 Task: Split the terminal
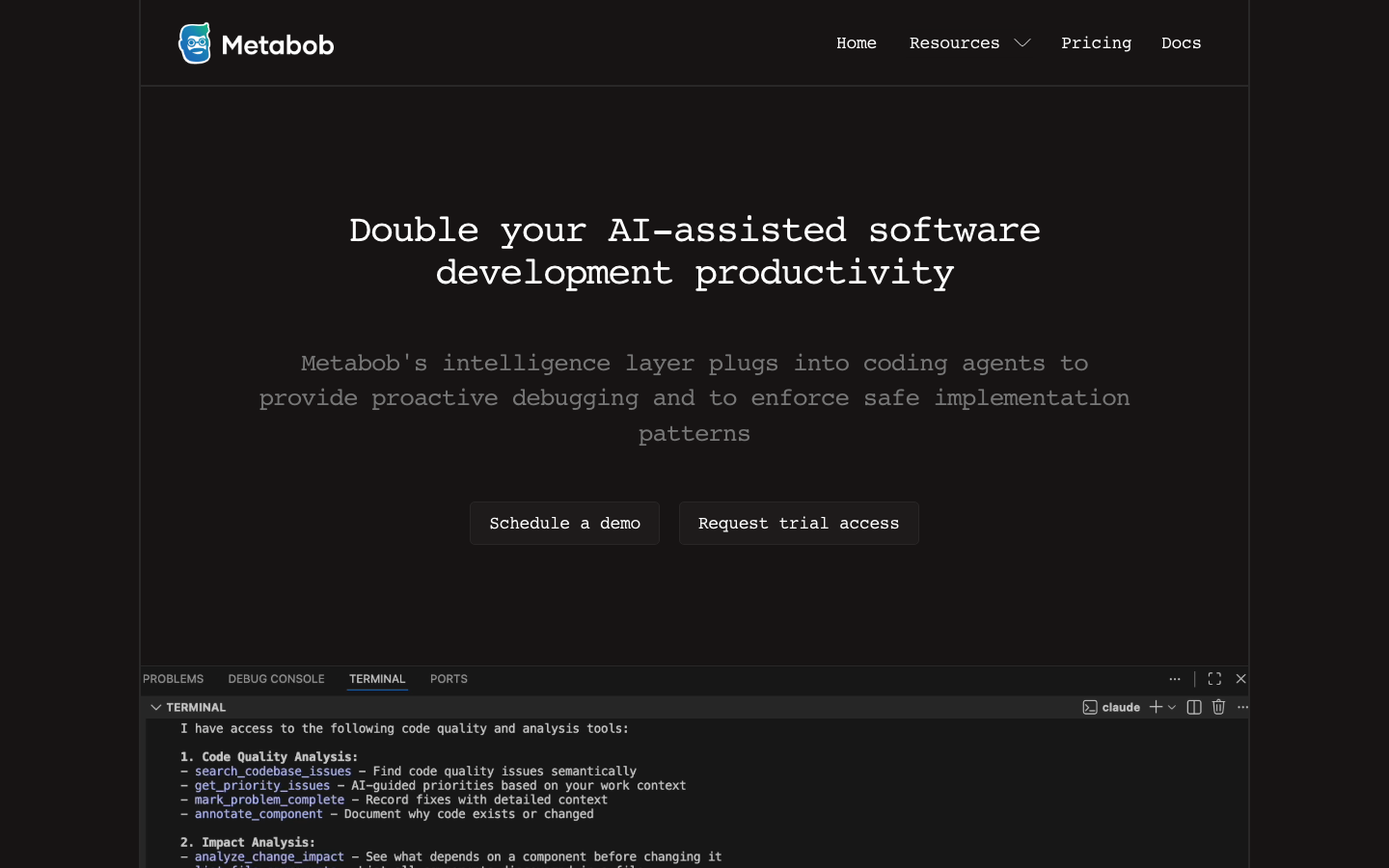[1194, 707]
